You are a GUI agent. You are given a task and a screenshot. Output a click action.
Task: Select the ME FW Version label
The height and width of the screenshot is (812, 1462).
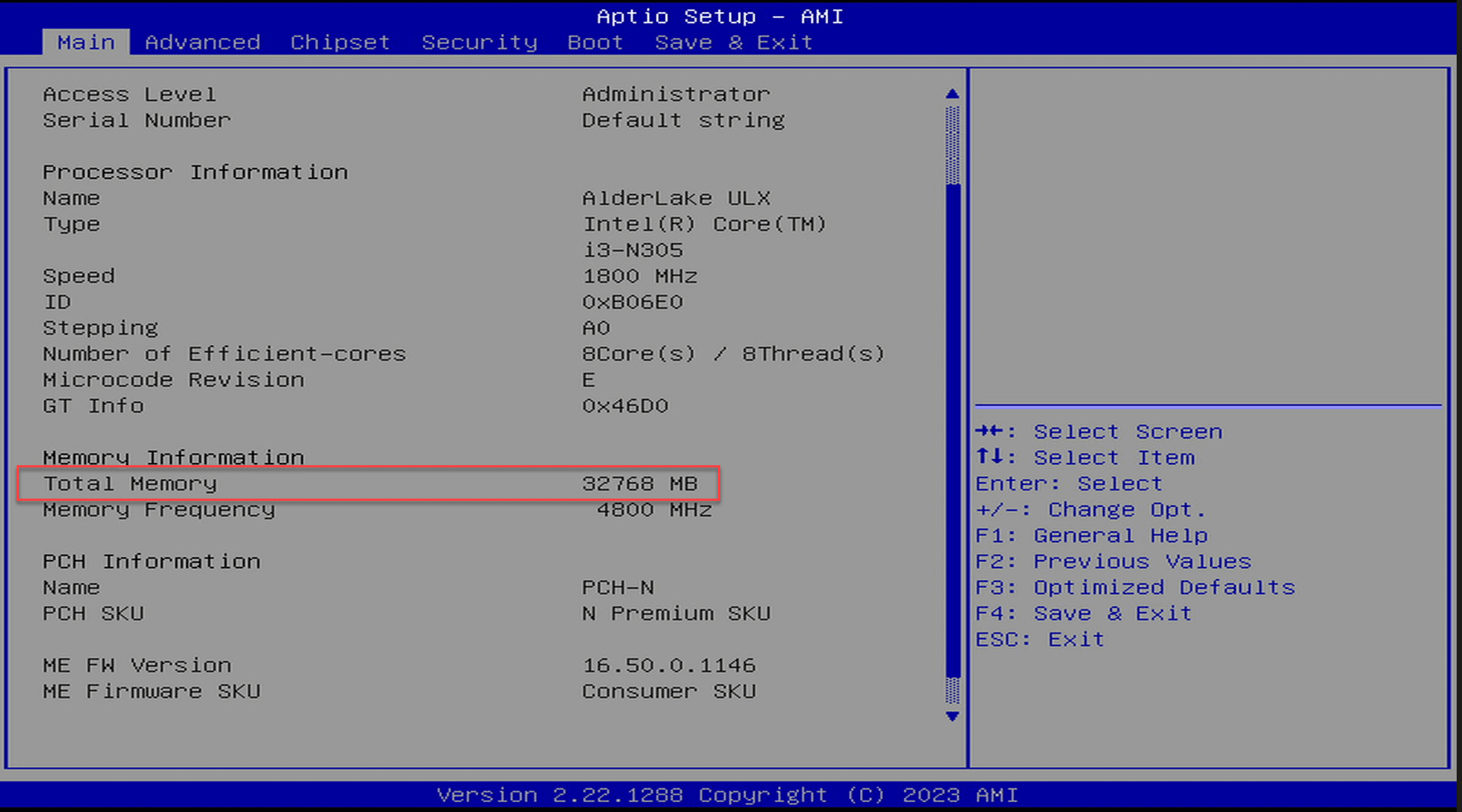pyautogui.click(x=137, y=666)
